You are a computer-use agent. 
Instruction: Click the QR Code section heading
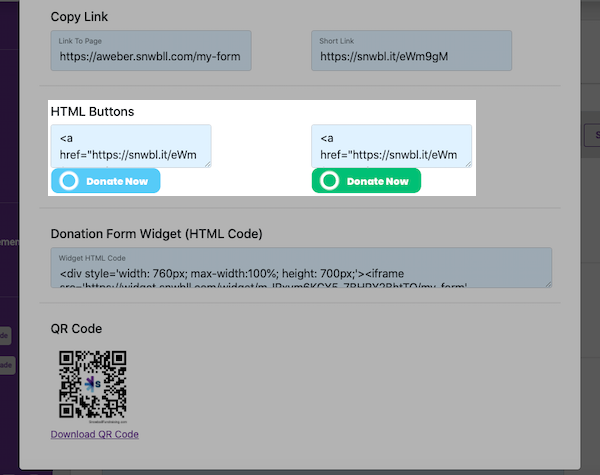(x=76, y=328)
